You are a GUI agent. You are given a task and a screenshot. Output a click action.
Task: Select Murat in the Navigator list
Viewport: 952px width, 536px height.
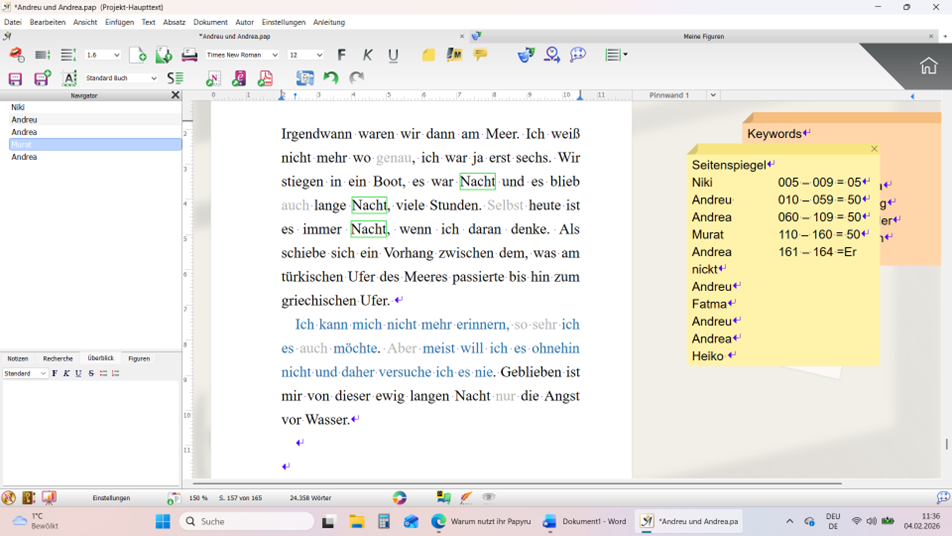click(95, 145)
